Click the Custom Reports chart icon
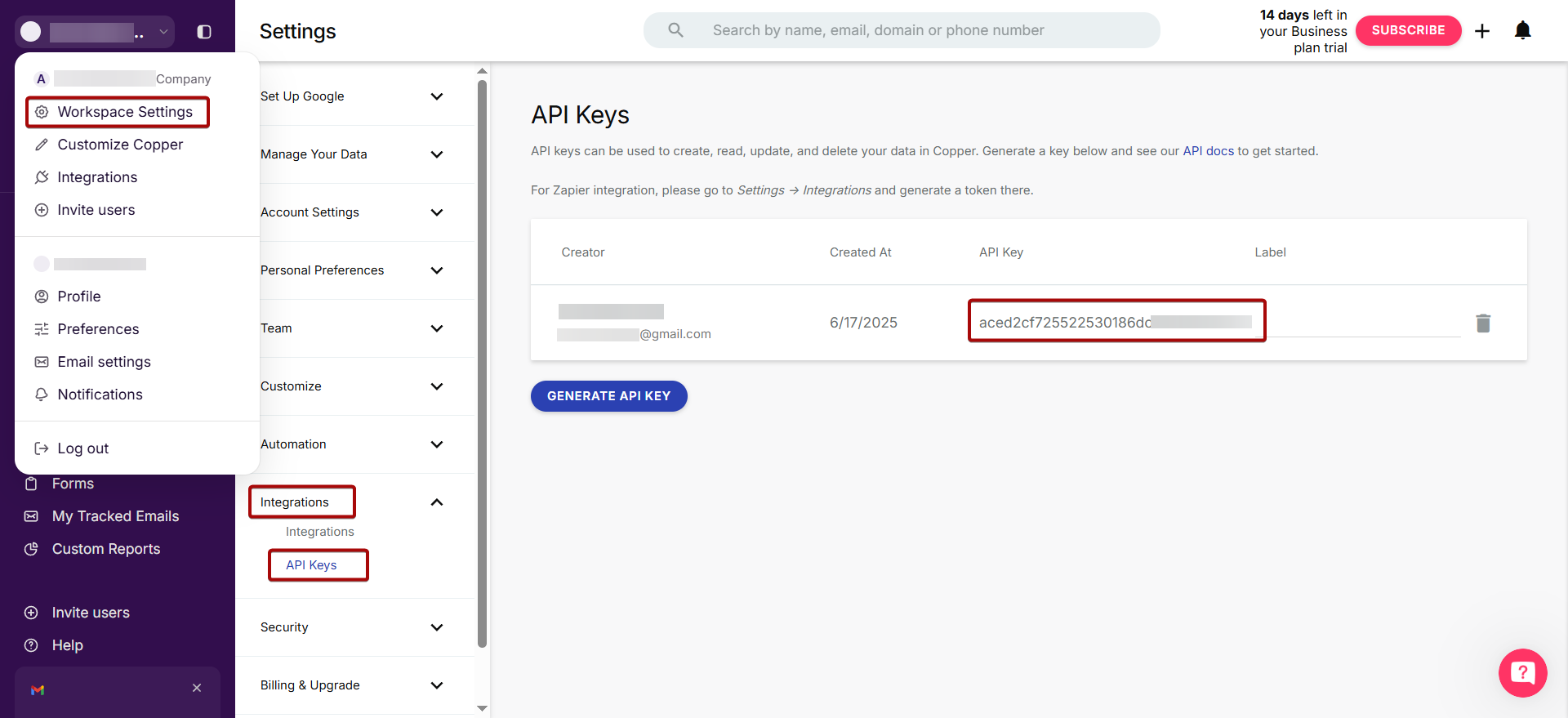 click(31, 549)
